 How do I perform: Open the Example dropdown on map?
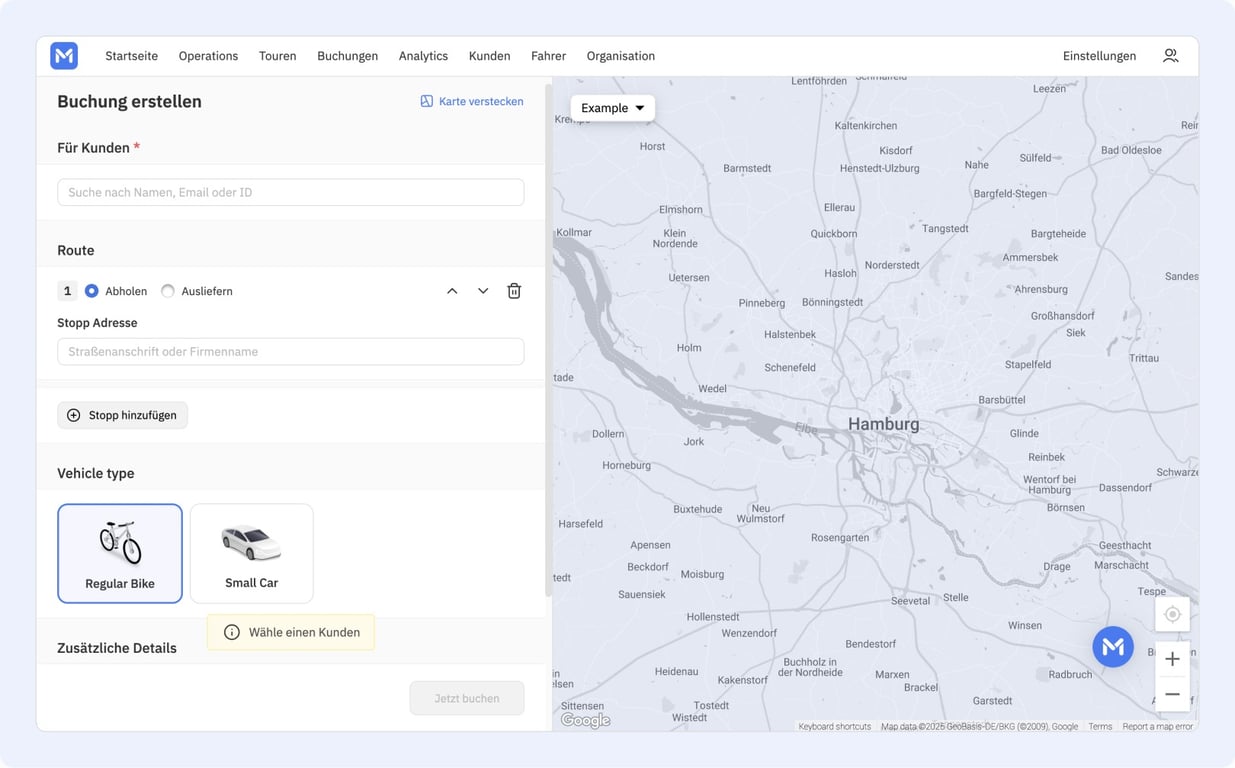coord(613,108)
